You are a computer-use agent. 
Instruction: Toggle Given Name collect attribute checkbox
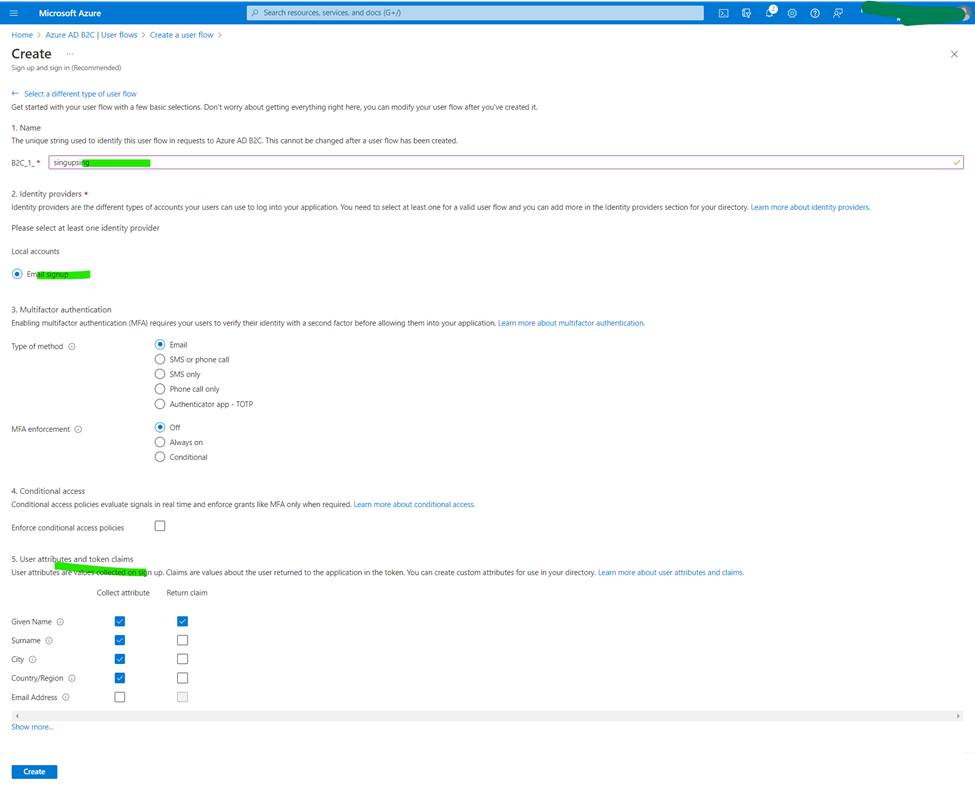[x=120, y=621]
